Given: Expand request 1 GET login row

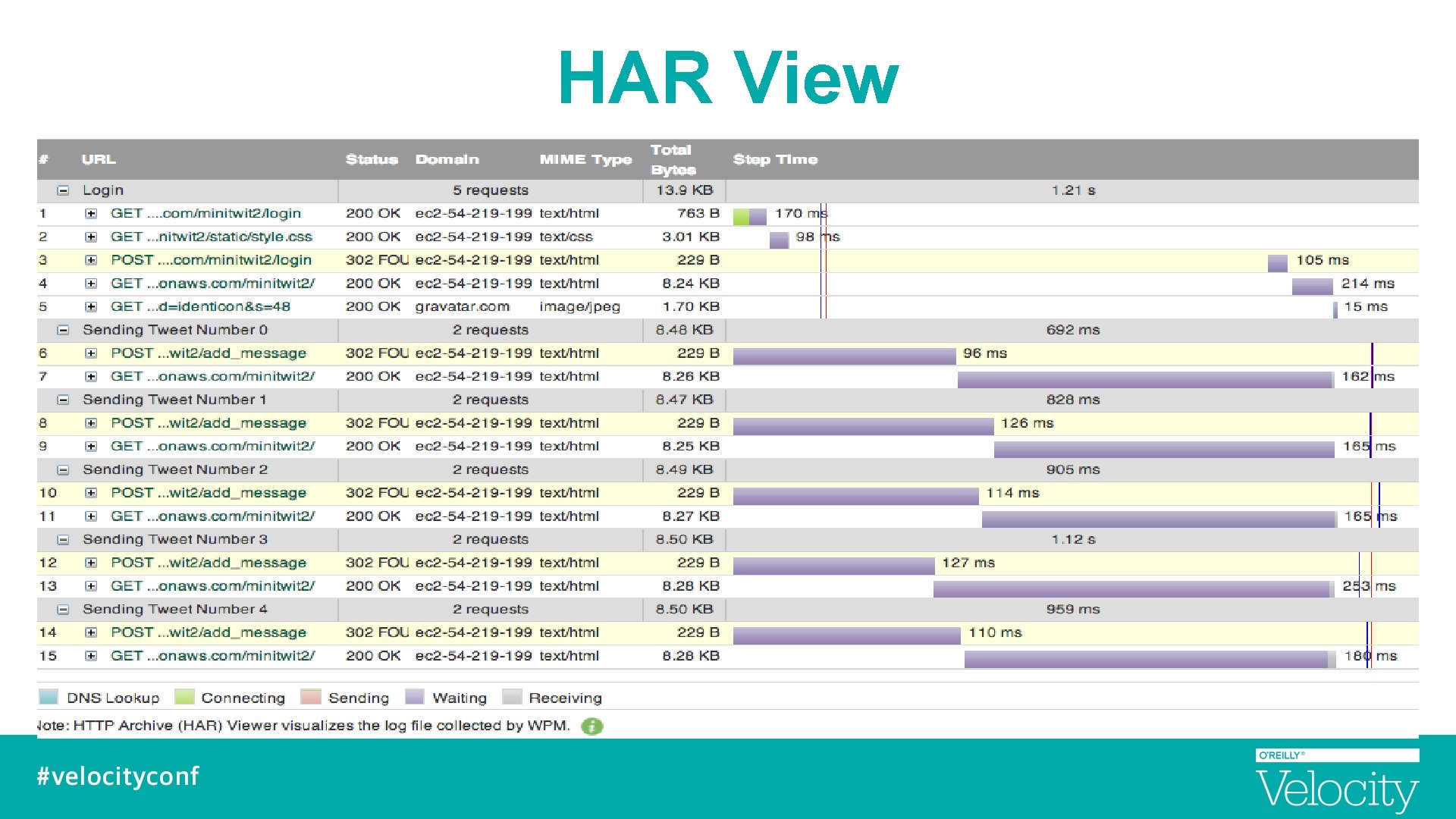Looking at the screenshot, I should [x=91, y=214].
